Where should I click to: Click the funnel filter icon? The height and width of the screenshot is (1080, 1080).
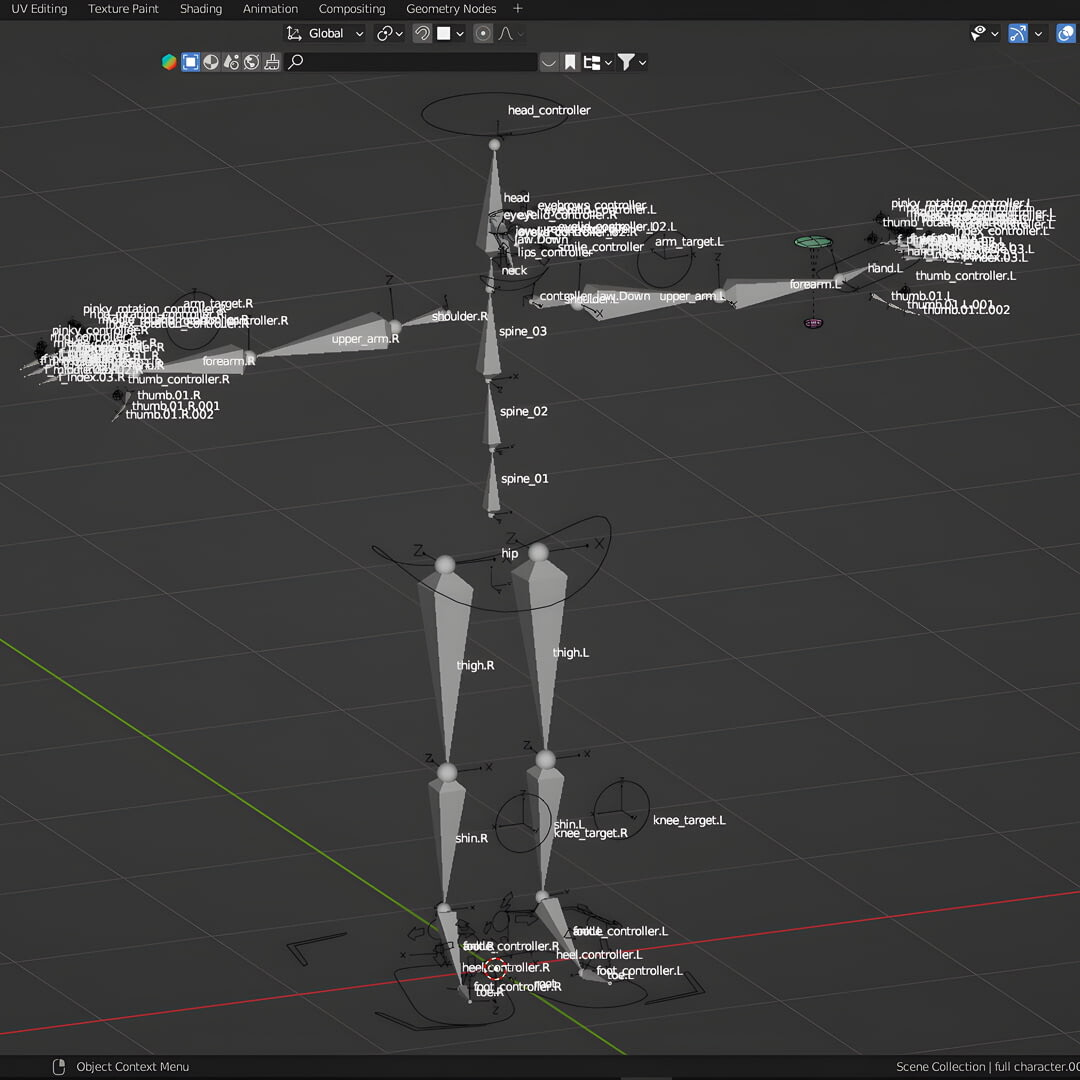point(626,62)
